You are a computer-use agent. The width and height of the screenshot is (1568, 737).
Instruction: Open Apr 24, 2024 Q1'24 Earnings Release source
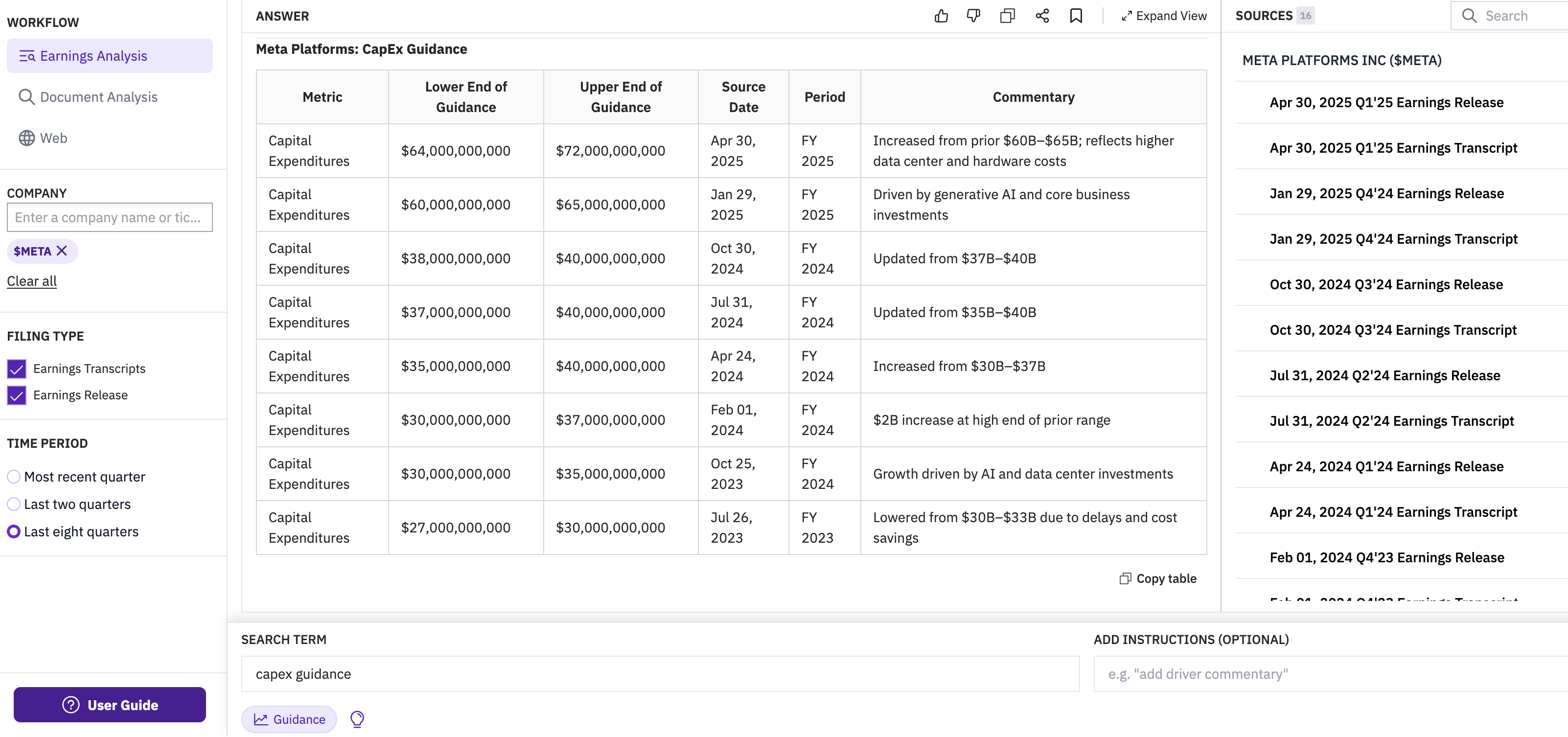point(1386,467)
